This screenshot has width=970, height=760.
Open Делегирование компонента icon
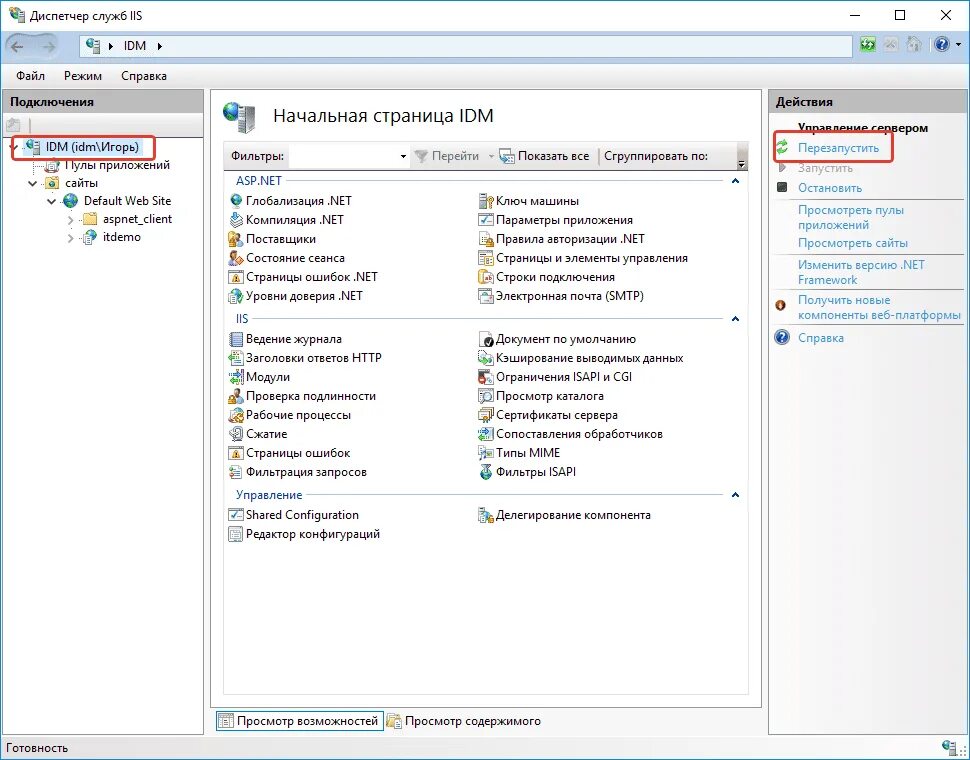click(x=486, y=515)
